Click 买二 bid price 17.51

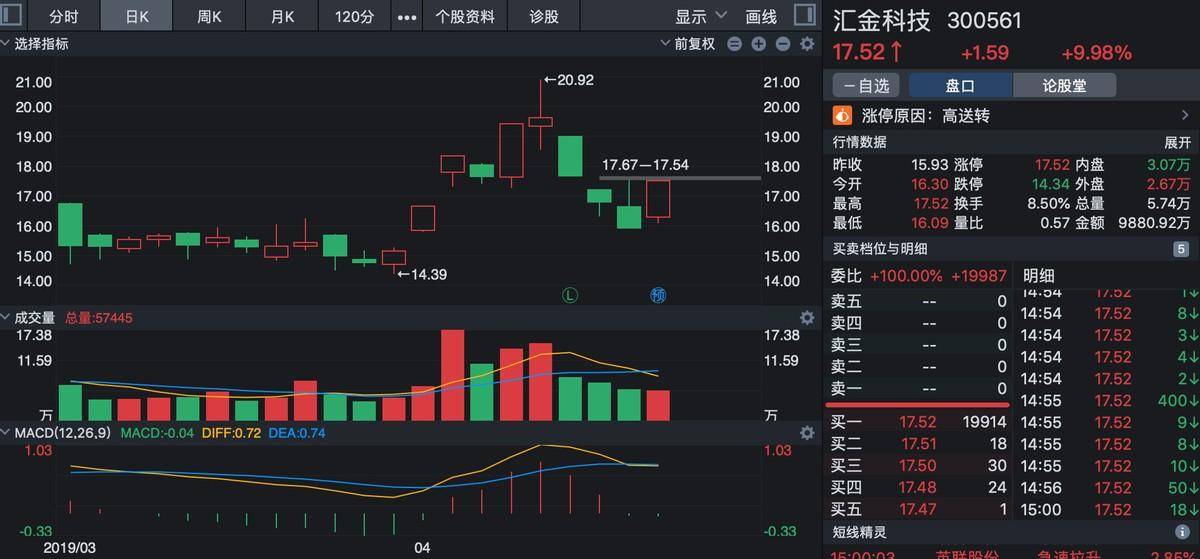(919, 444)
